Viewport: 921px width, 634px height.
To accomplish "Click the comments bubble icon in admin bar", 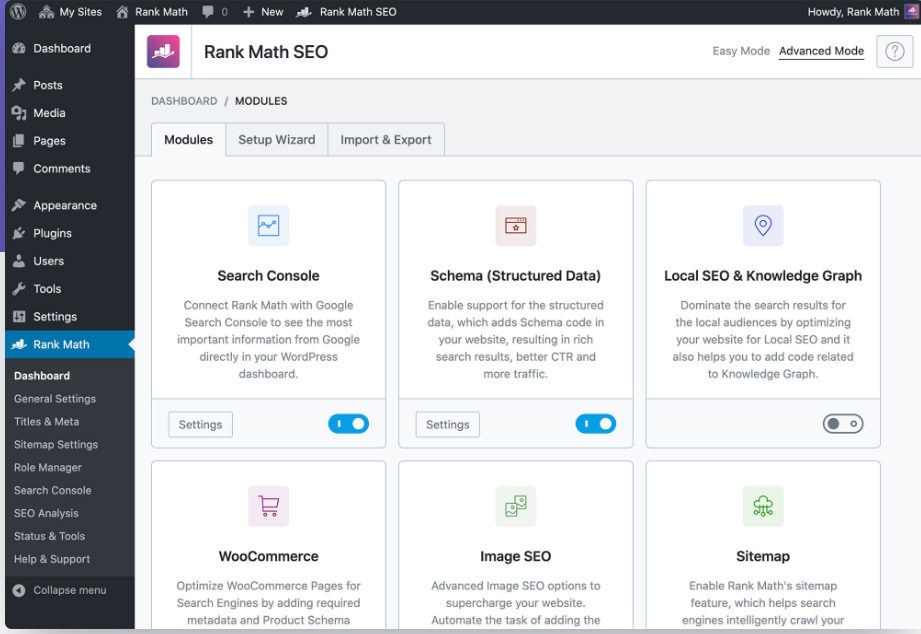I will coord(208,12).
